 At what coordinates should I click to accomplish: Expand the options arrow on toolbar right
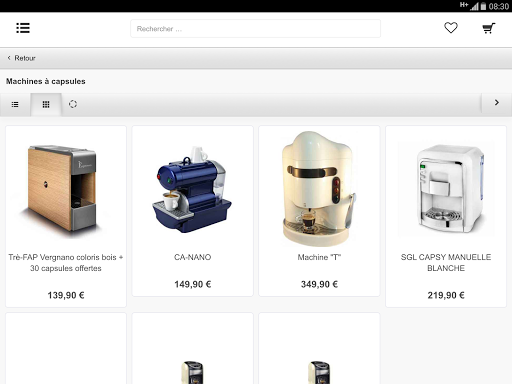[x=497, y=103]
